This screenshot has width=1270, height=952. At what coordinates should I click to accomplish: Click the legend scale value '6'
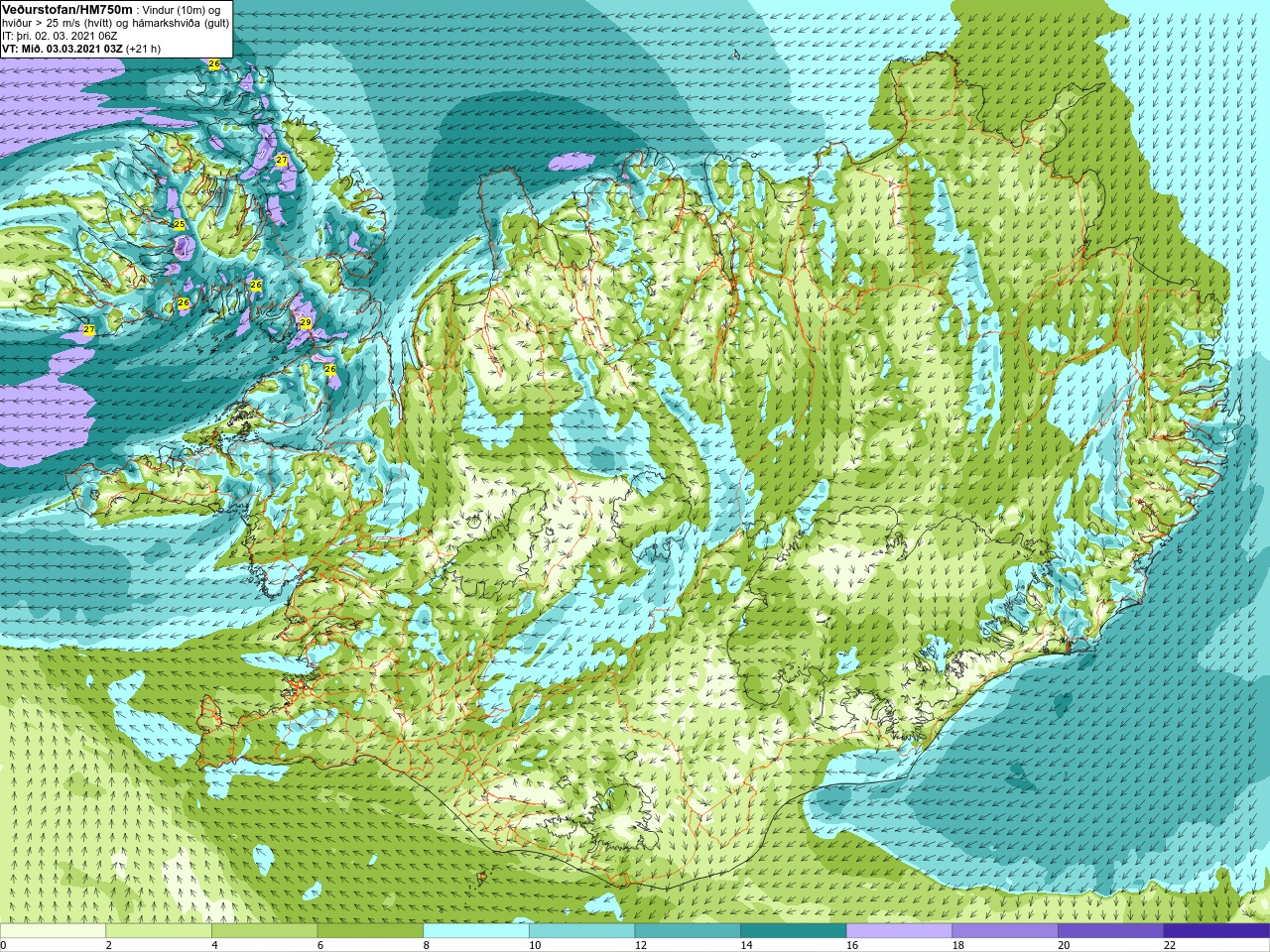[x=320, y=945]
